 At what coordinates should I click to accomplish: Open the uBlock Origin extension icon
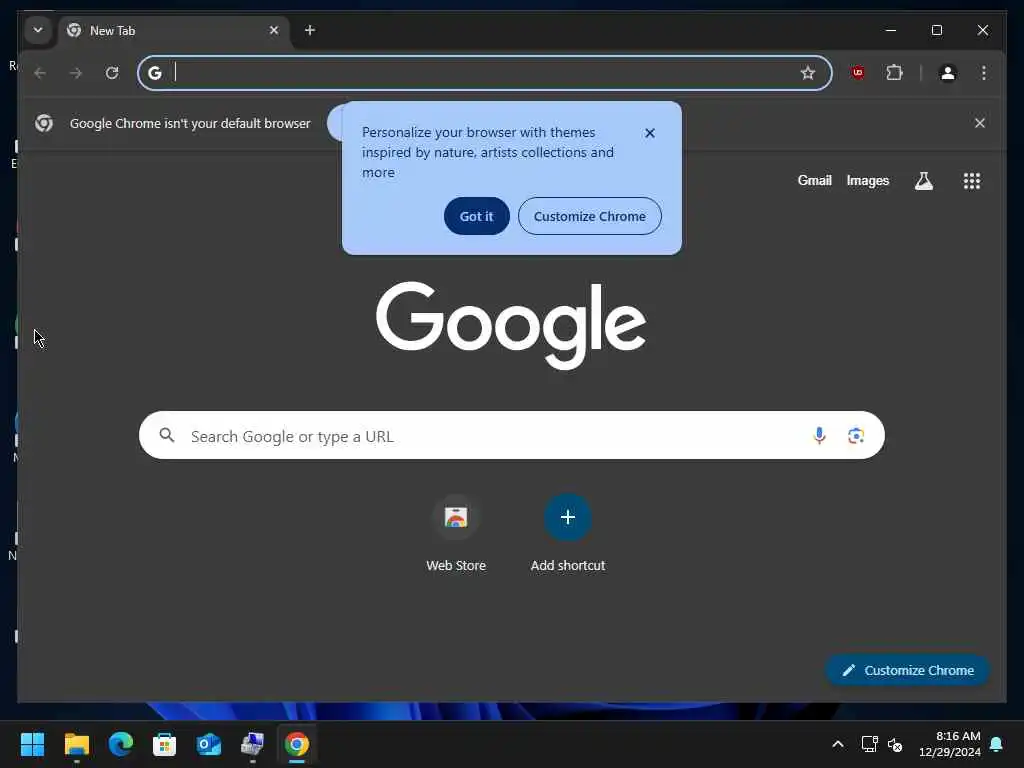point(858,73)
